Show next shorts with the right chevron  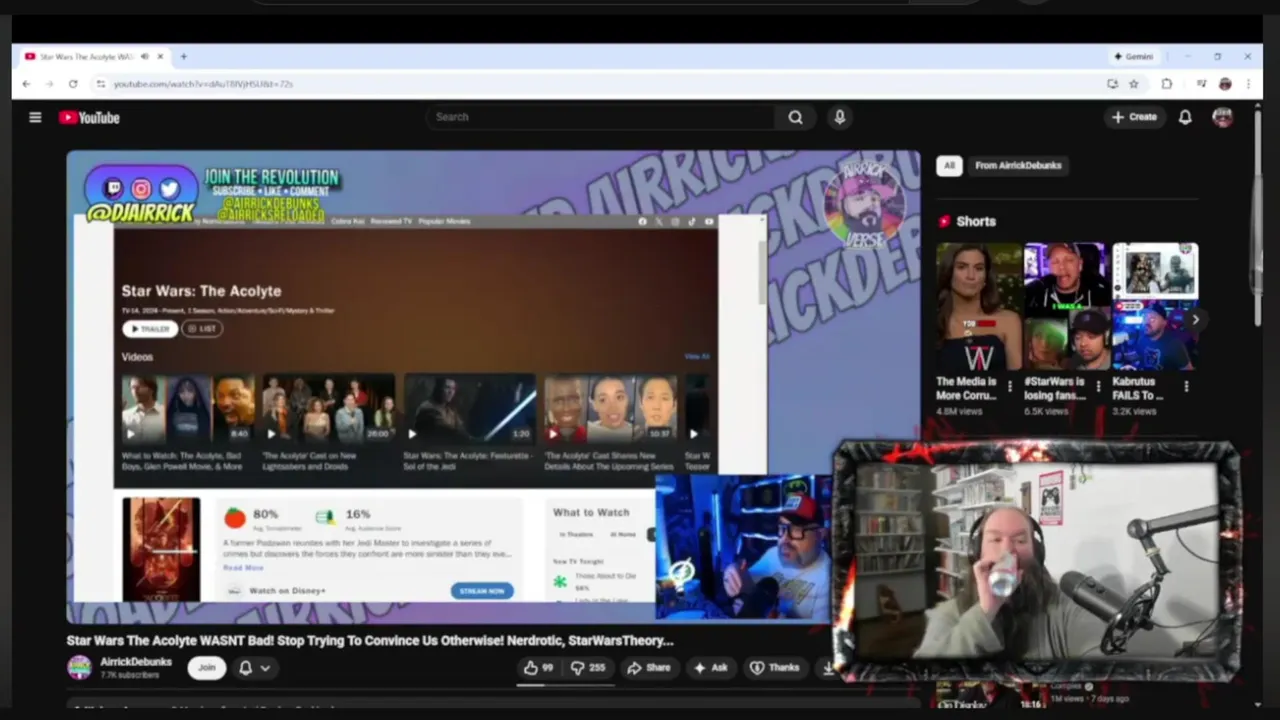pyautogui.click(x=1196, y=320)
